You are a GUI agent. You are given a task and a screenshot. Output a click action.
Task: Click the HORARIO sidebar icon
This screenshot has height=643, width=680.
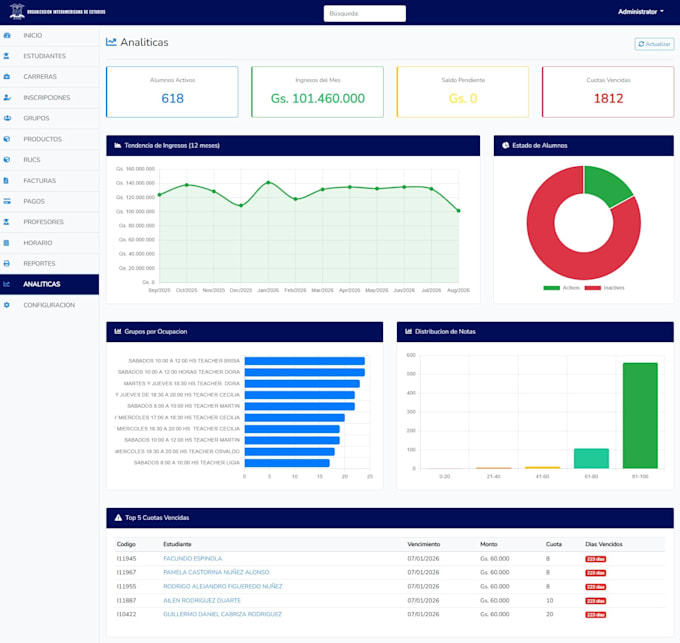pyautogui.click(x=7, y=243)
